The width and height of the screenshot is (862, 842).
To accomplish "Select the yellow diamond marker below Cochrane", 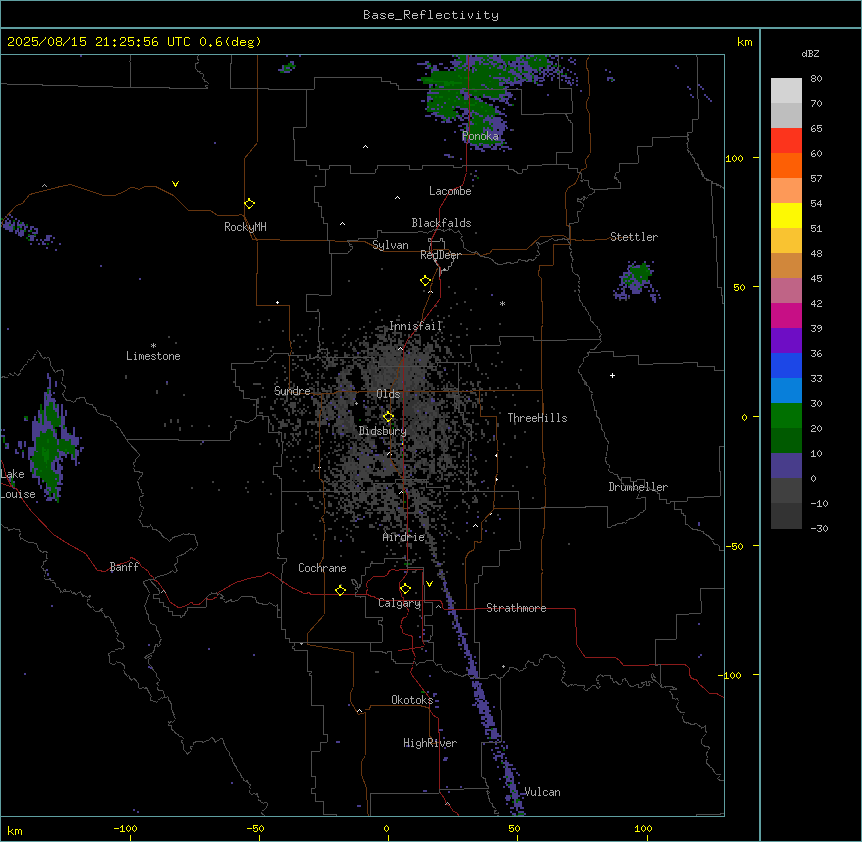I will tap(340, 590).
